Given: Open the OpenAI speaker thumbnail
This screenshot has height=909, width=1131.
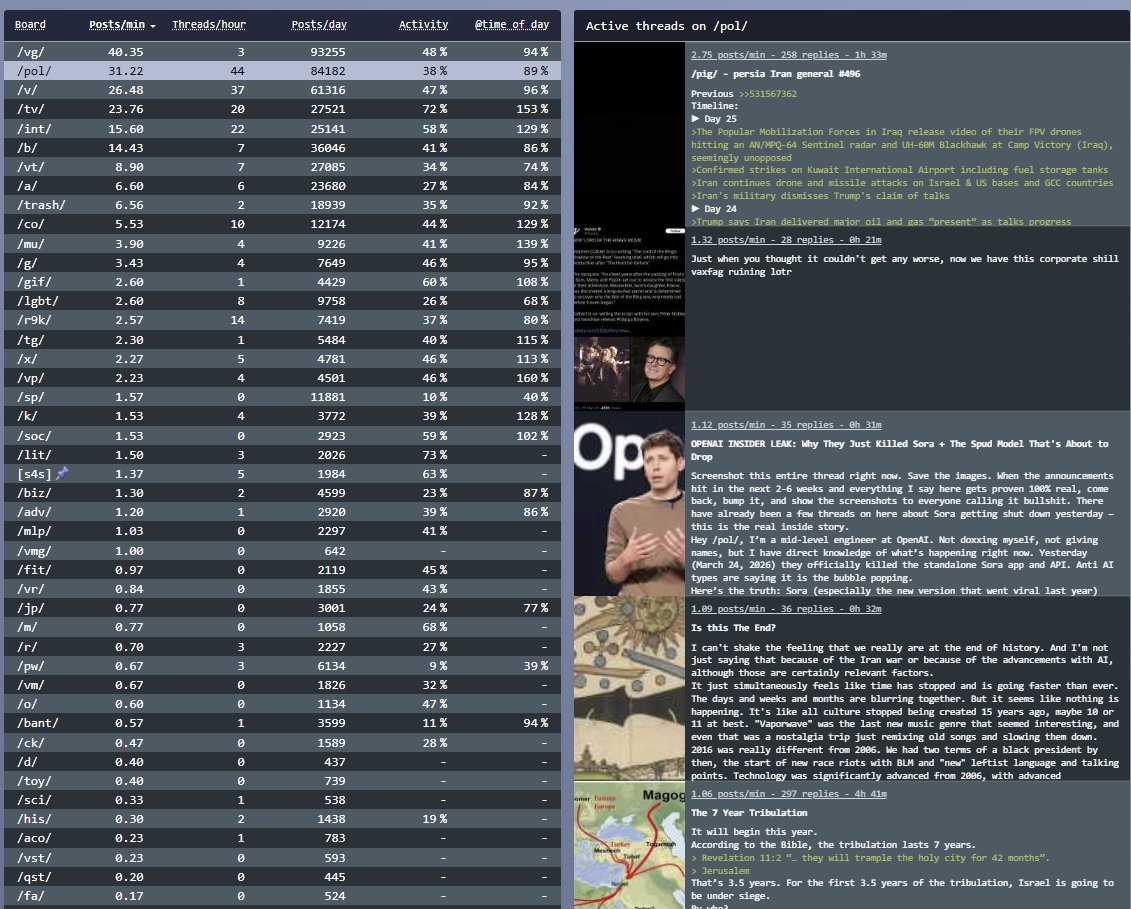Looking at the screenshot, I should [x=629, y=504].
